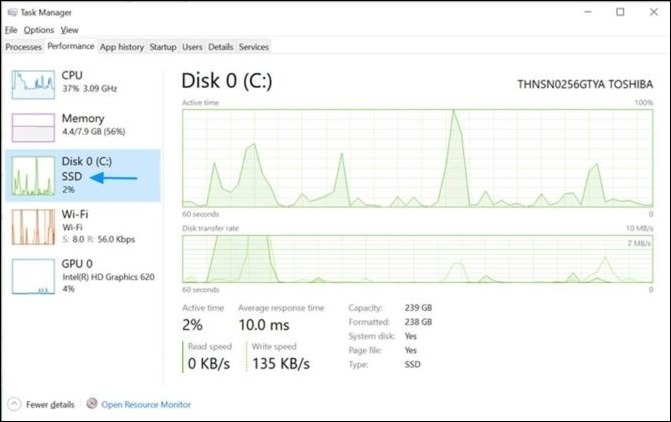Select the CPU usage graph thumbnail
The image size is (671, 422).
[33, 86]
